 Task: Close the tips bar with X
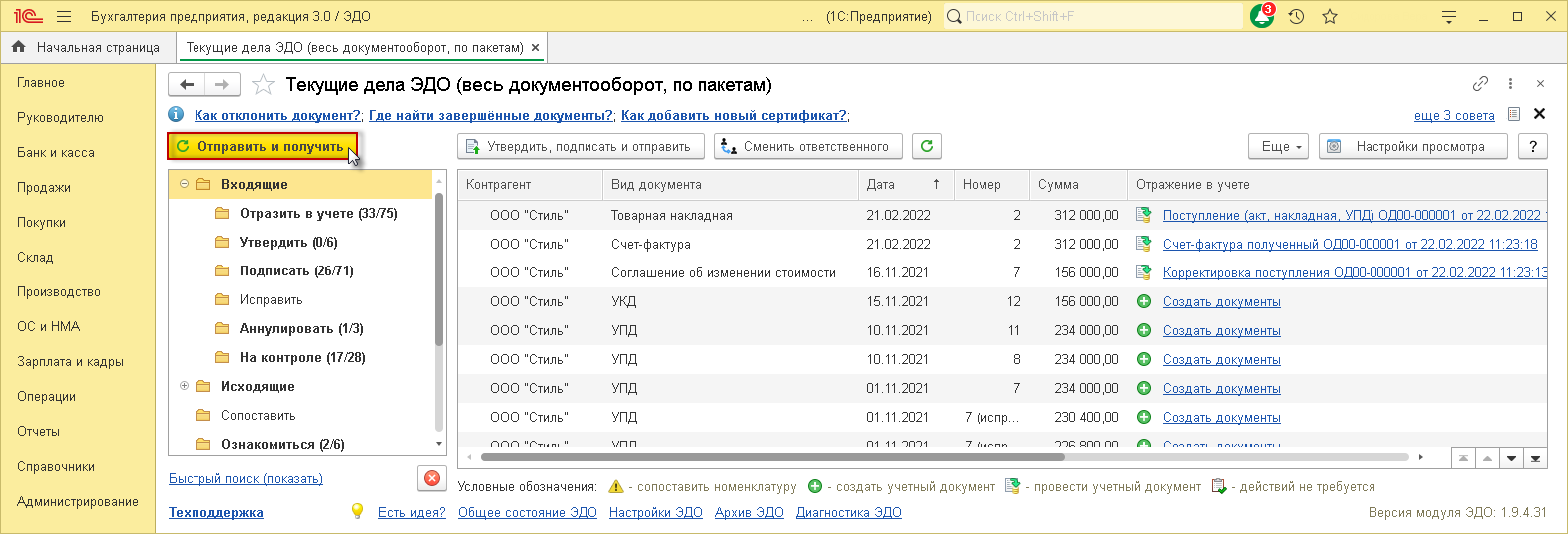point(1539,114)
